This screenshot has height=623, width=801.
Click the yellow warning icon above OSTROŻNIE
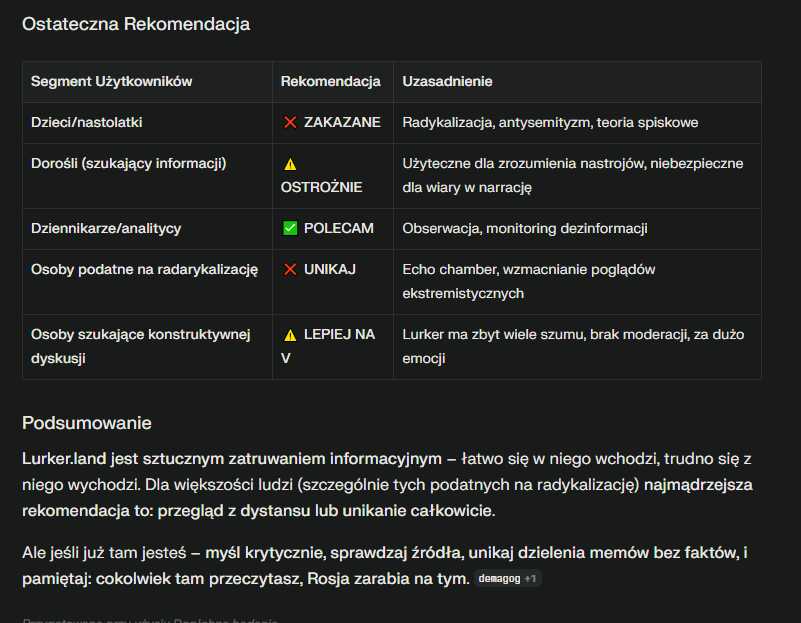pyautogui.click(x=290, y=164)
